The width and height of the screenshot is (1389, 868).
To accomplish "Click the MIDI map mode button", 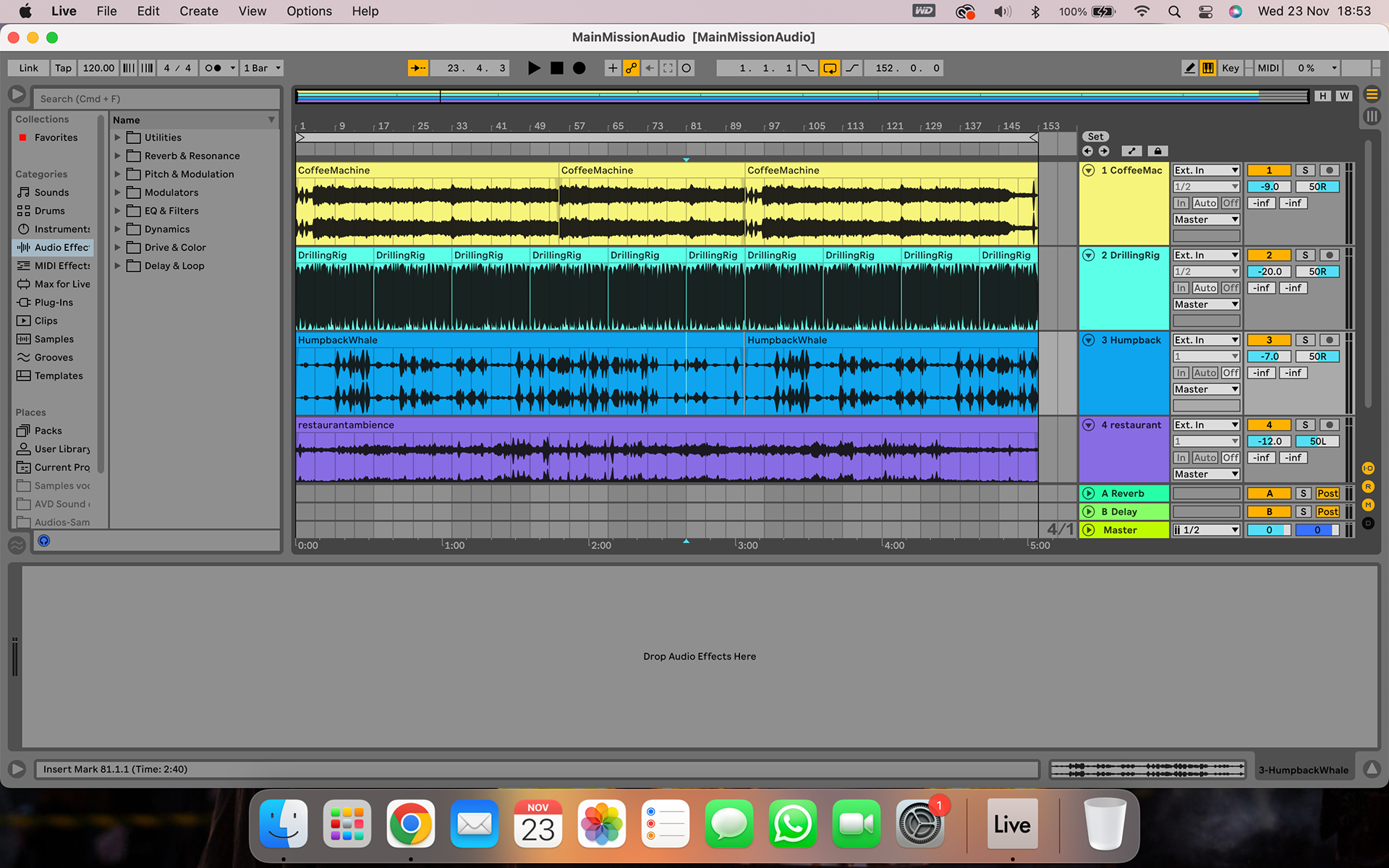I will [1268, 68].
